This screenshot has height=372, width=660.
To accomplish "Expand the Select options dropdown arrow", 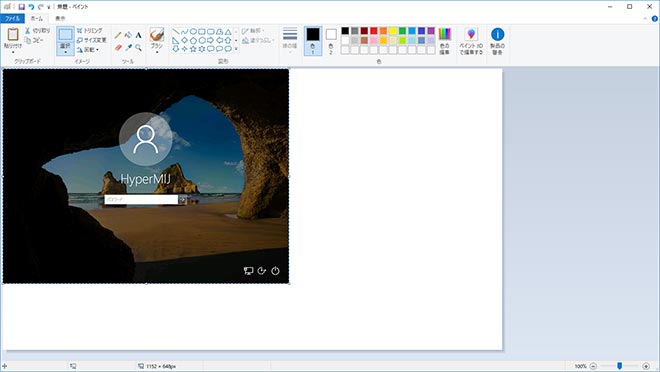I will (x=65, y=52).
